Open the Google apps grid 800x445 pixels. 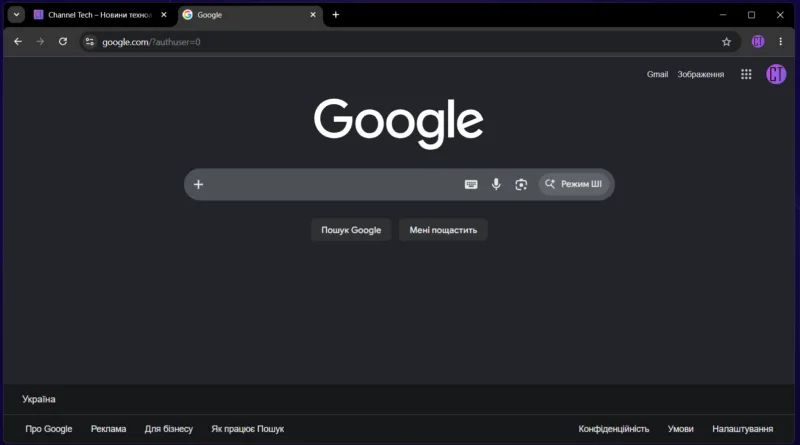pyautogui.click(x=746, y=75)
